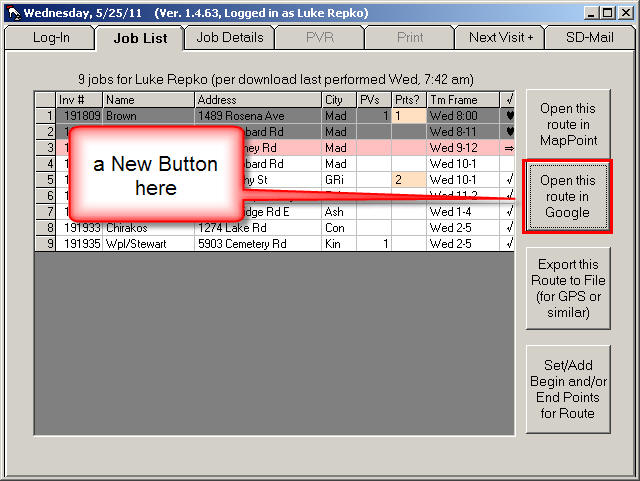640x481 pixels.
Task: Minimize the application window
Action: coord(593,12)
